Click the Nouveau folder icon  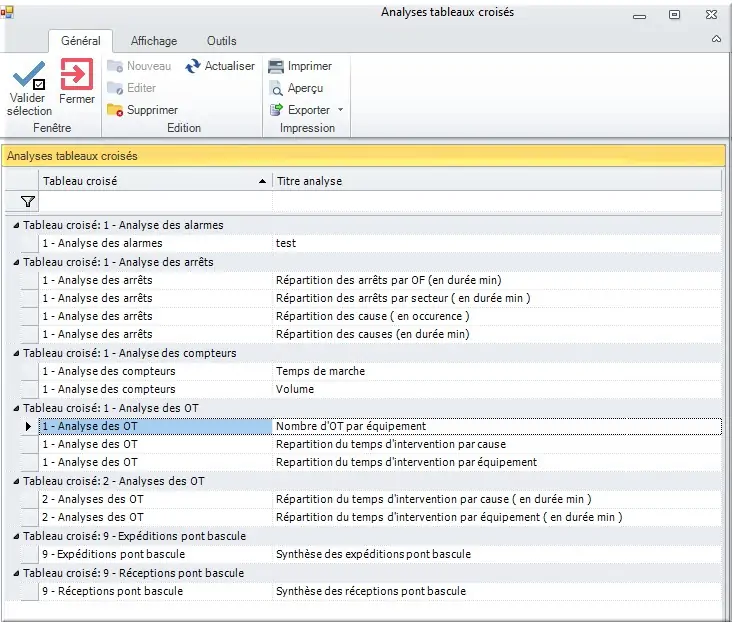pyautogui.click(x=115, y=66)
